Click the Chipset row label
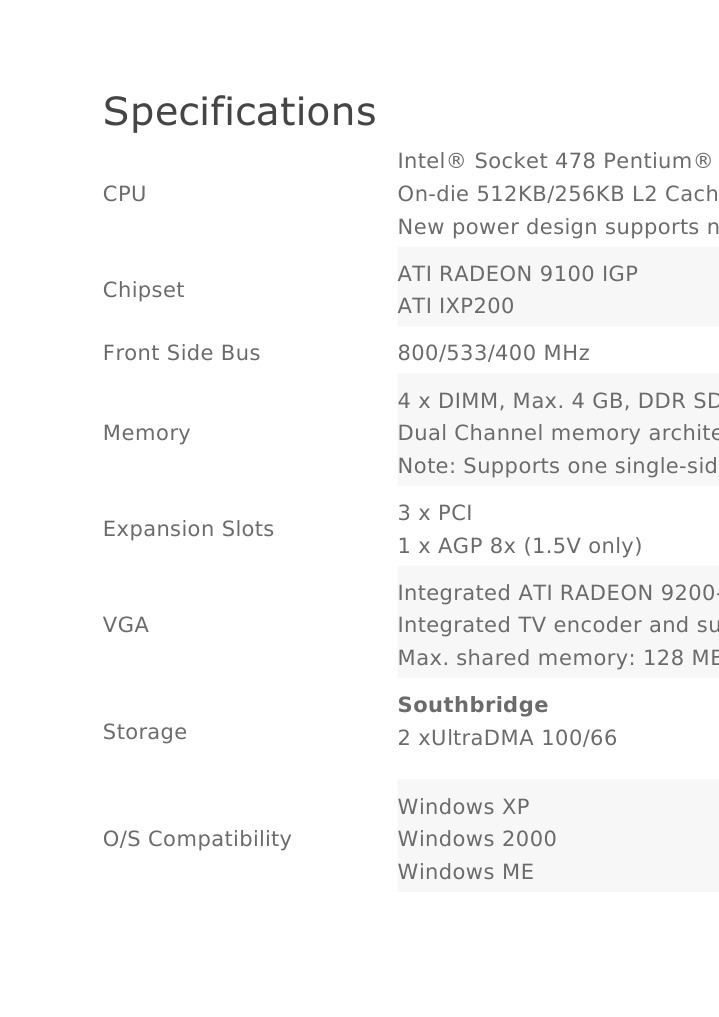Image resolution: width=719 pixels, height=1017 pixels. pyautogui.click(x=143, y=290)
